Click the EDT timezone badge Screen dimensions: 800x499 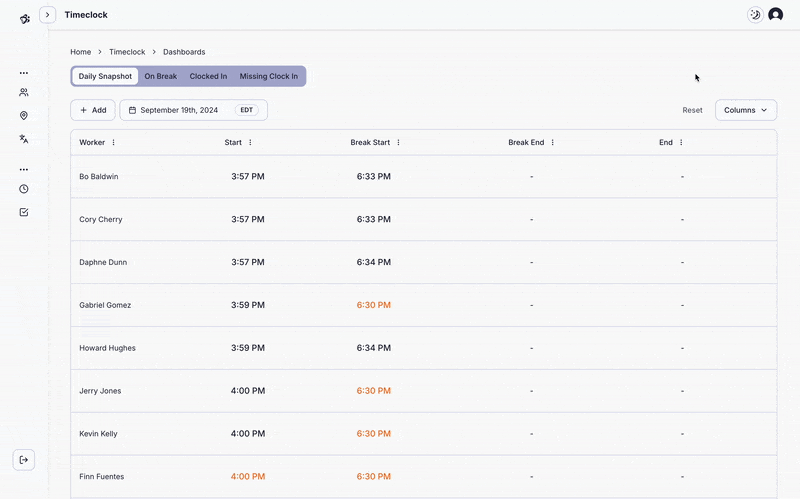tap(246, 110)
